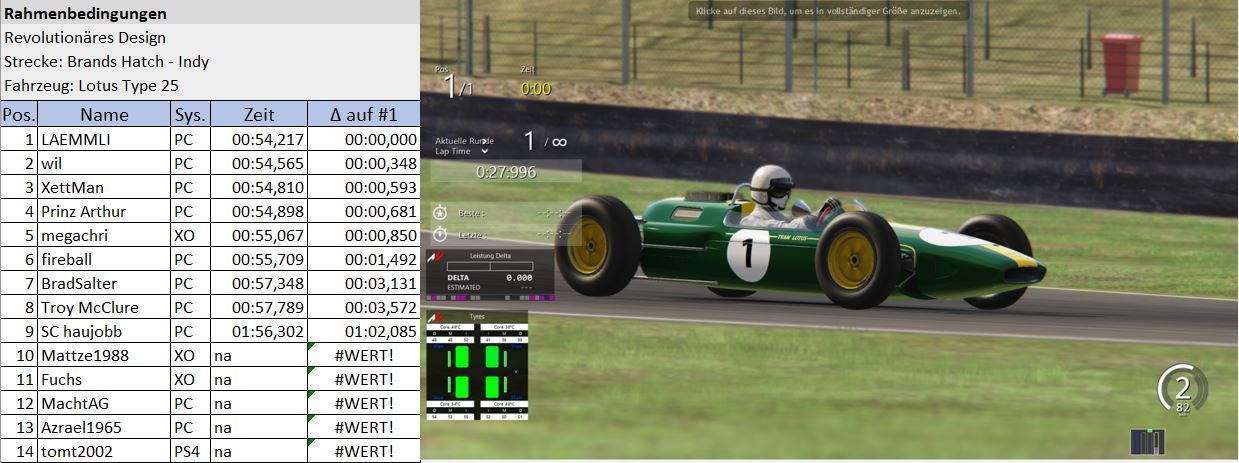Select the delta cell 00:03,572

(x=364, y=307)
